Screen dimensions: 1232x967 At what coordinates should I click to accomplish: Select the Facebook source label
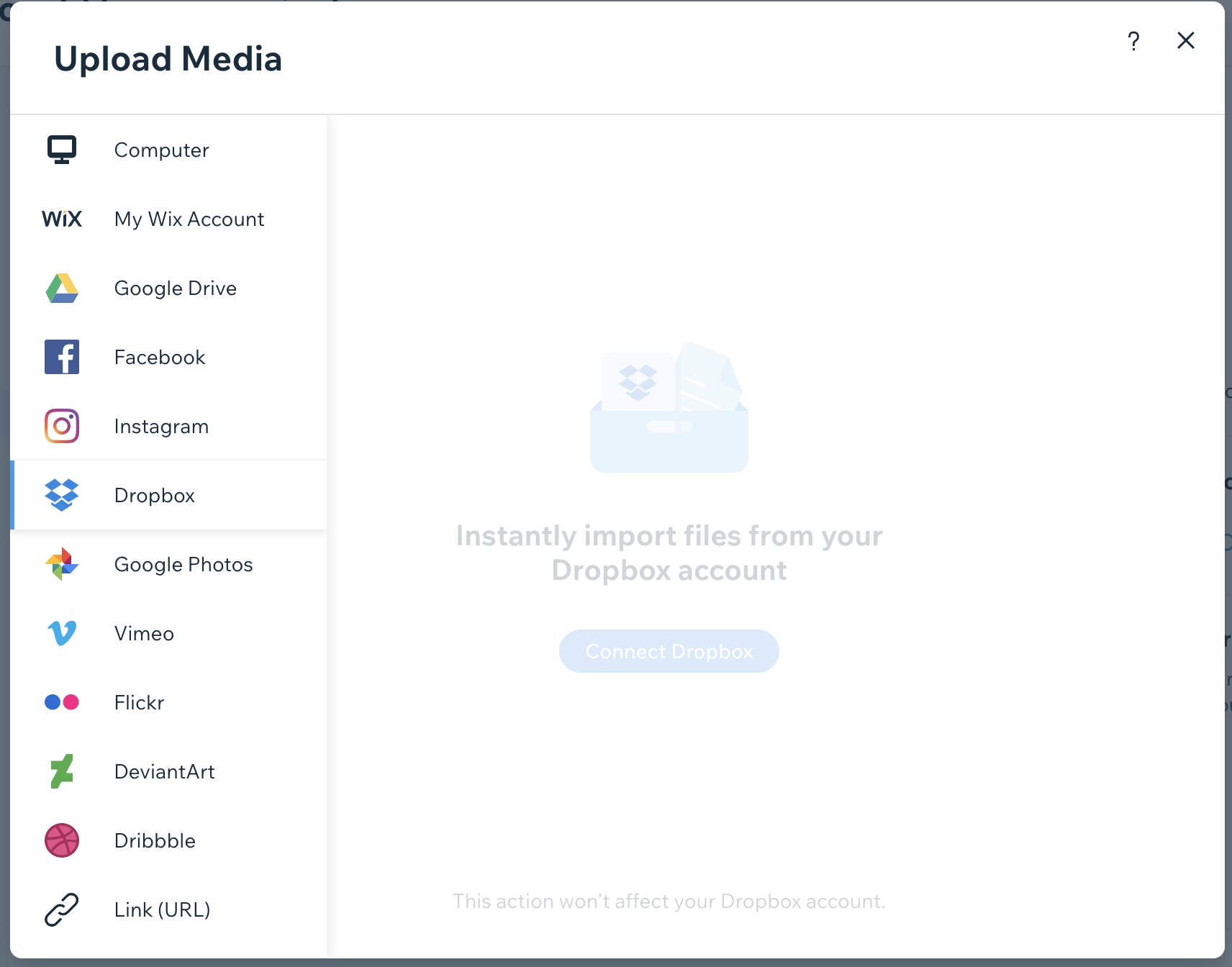[x=160, y=358]
